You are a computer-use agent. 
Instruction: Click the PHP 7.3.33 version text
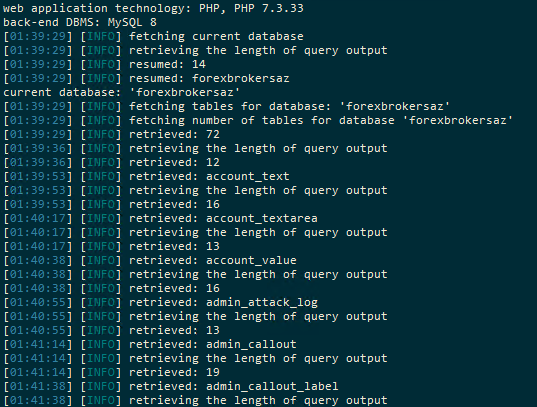(269, 8)
